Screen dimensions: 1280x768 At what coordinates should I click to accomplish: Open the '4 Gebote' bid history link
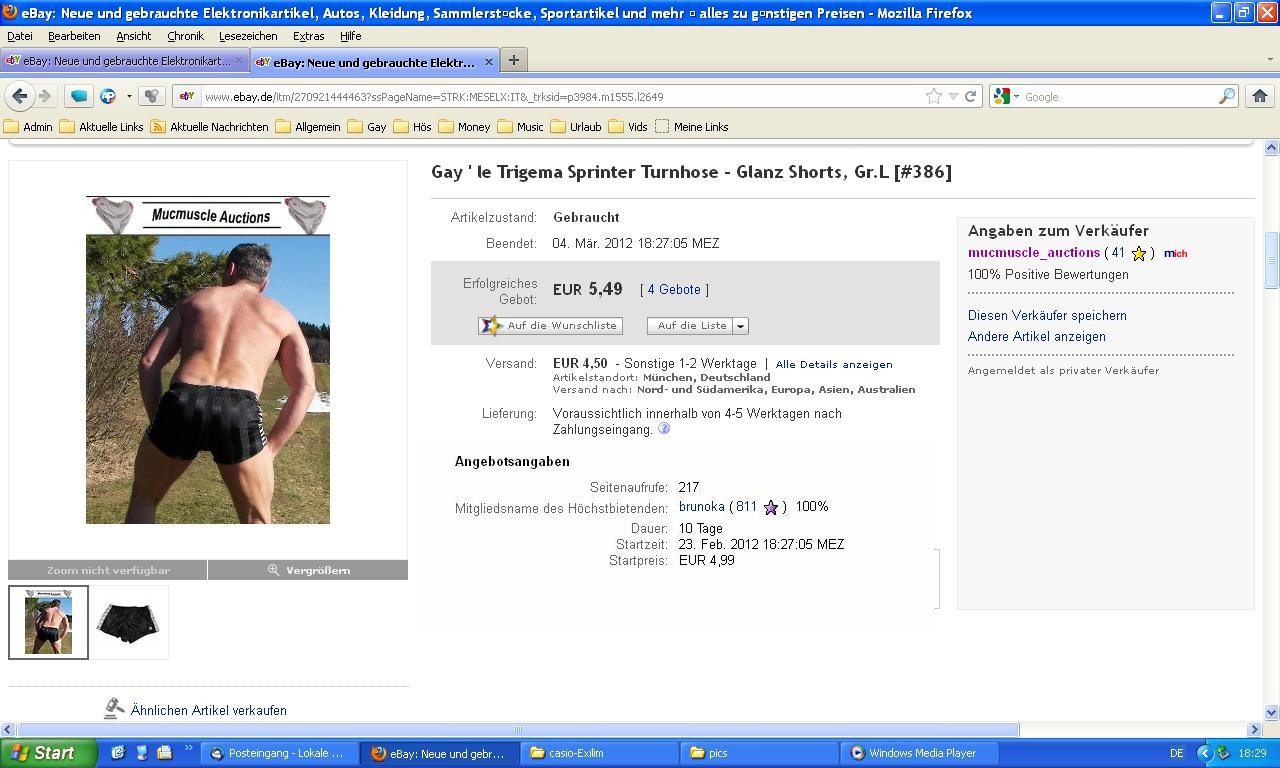pyautogui.click(x=674, y=290)
